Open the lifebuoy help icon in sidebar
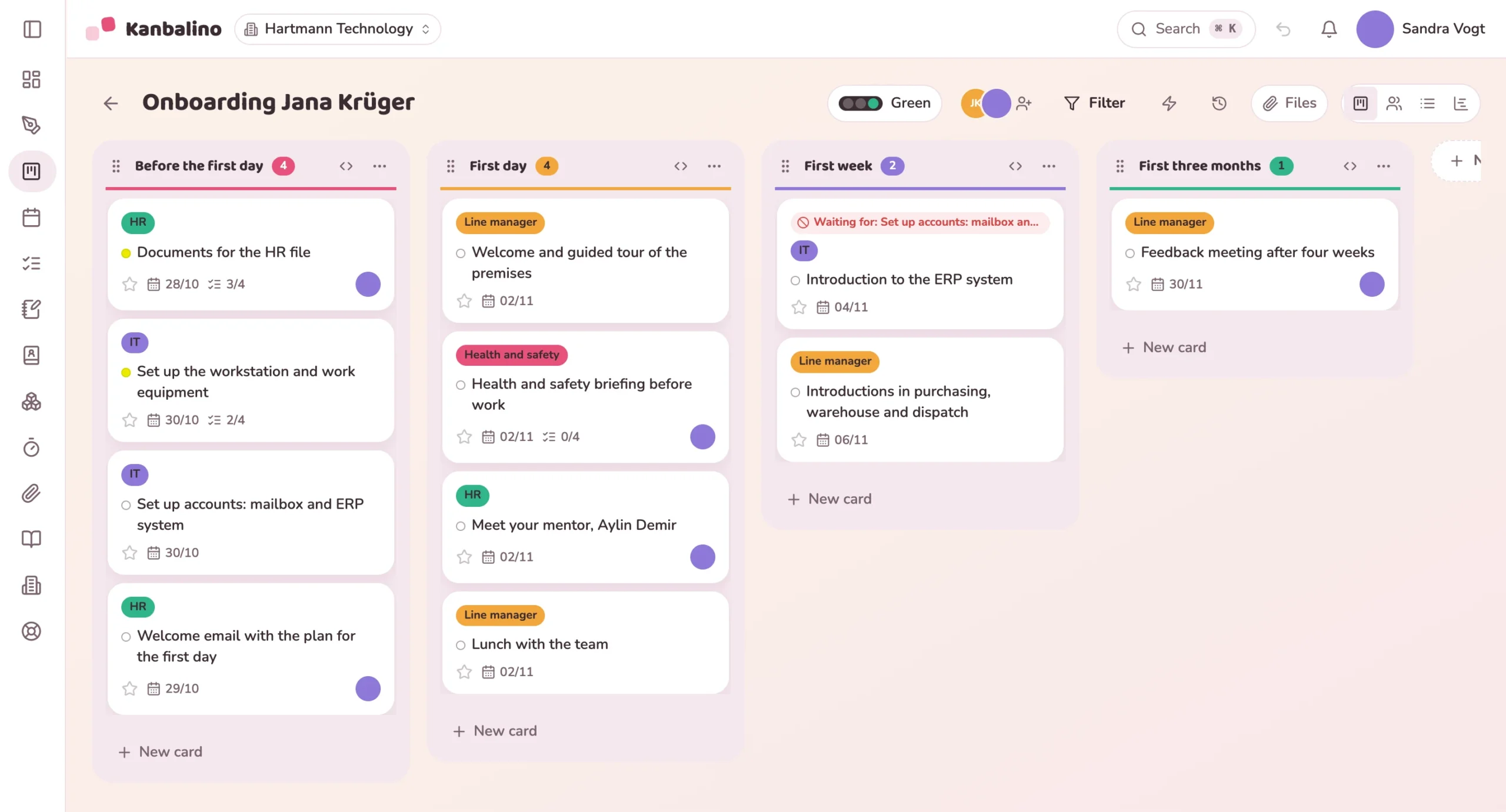 pyautogui.click(x=32, y=631)
